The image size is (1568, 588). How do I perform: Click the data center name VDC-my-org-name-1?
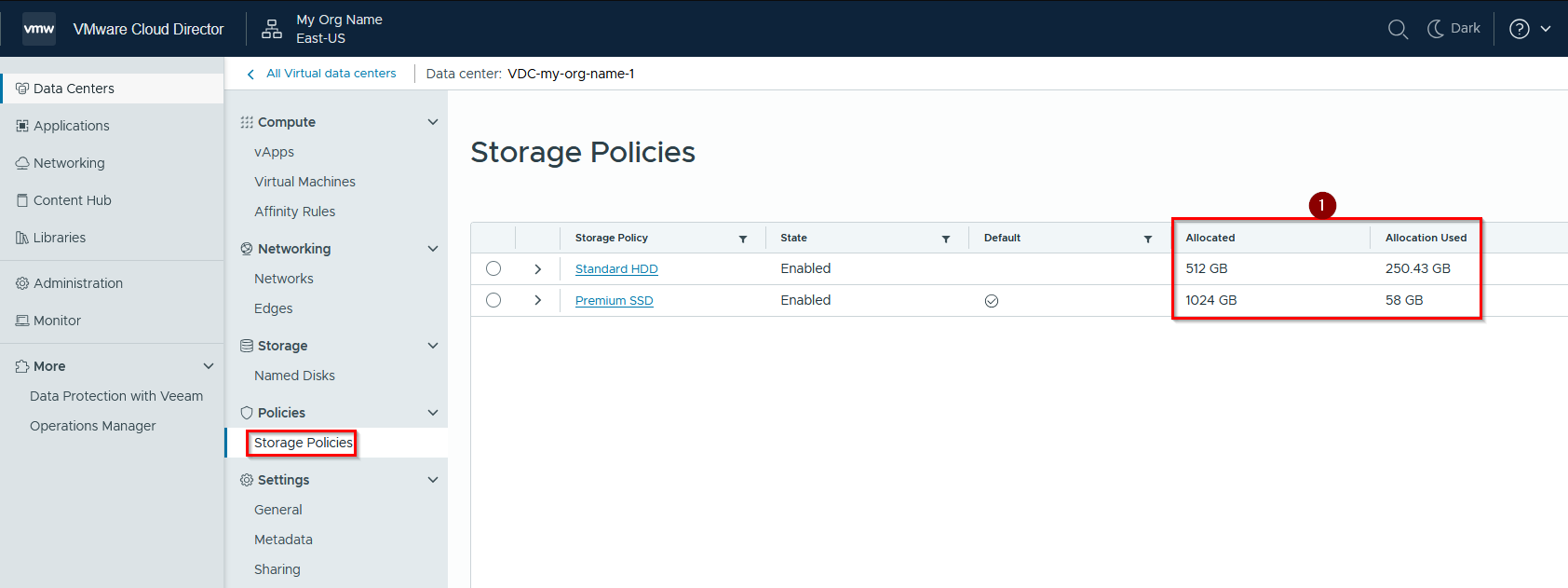click(571, 74)
